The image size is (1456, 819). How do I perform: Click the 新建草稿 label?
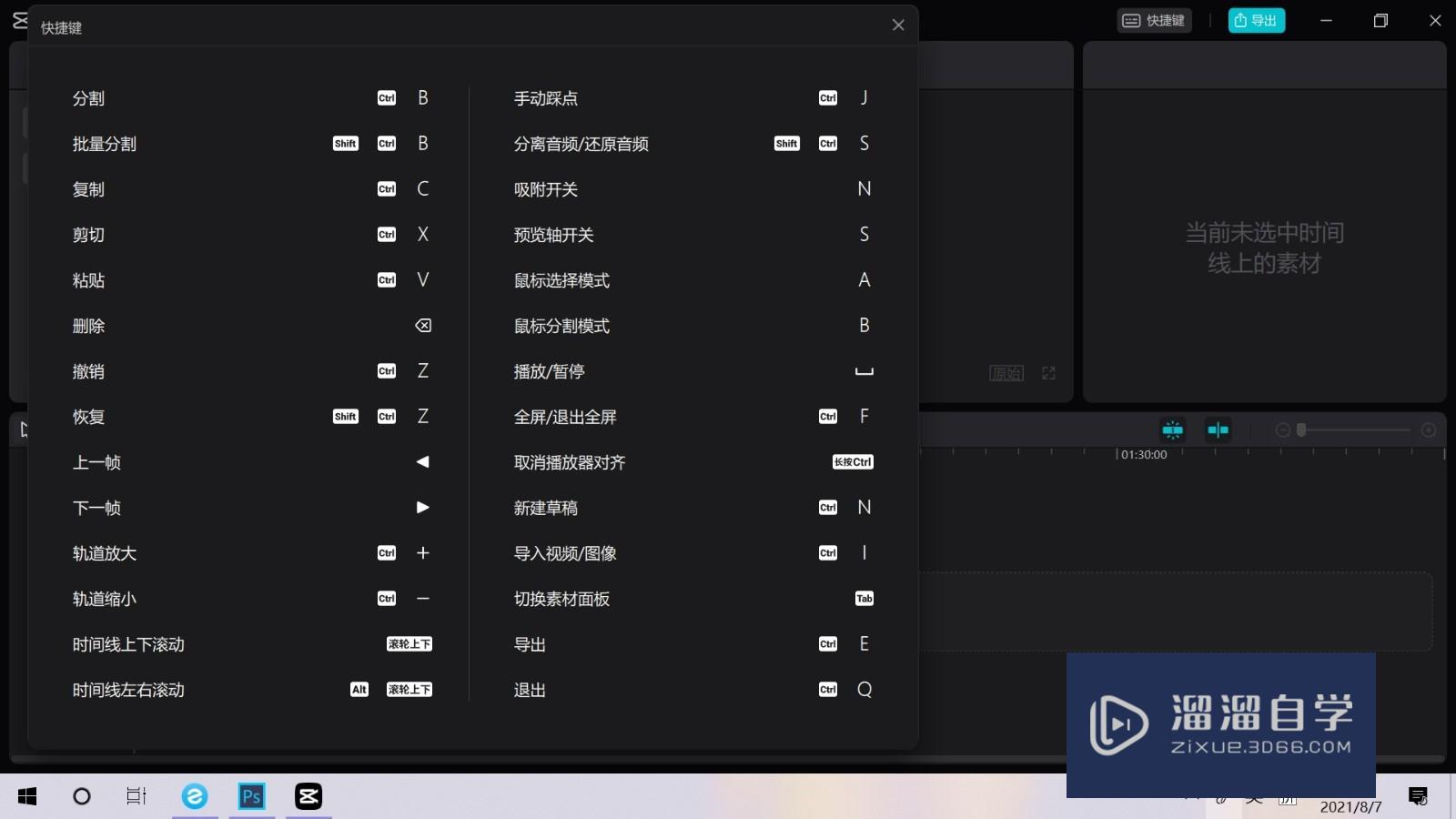pyautogui.click(x=546, y=508)
